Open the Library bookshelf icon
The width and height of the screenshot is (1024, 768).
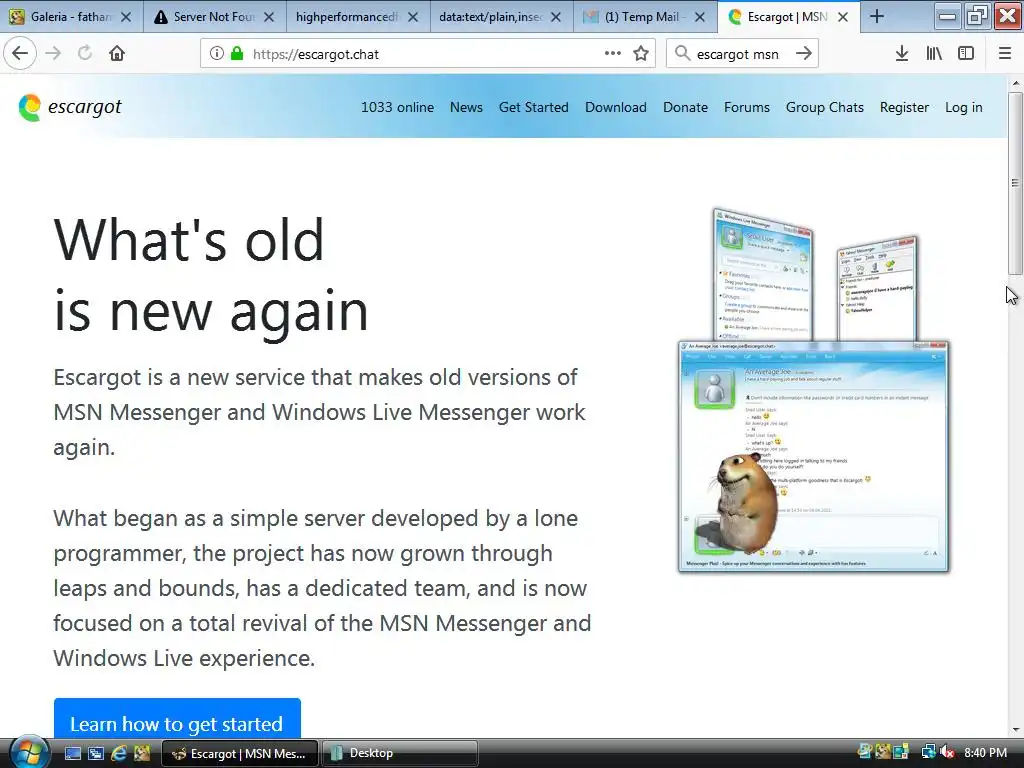(x=934, y=54)
